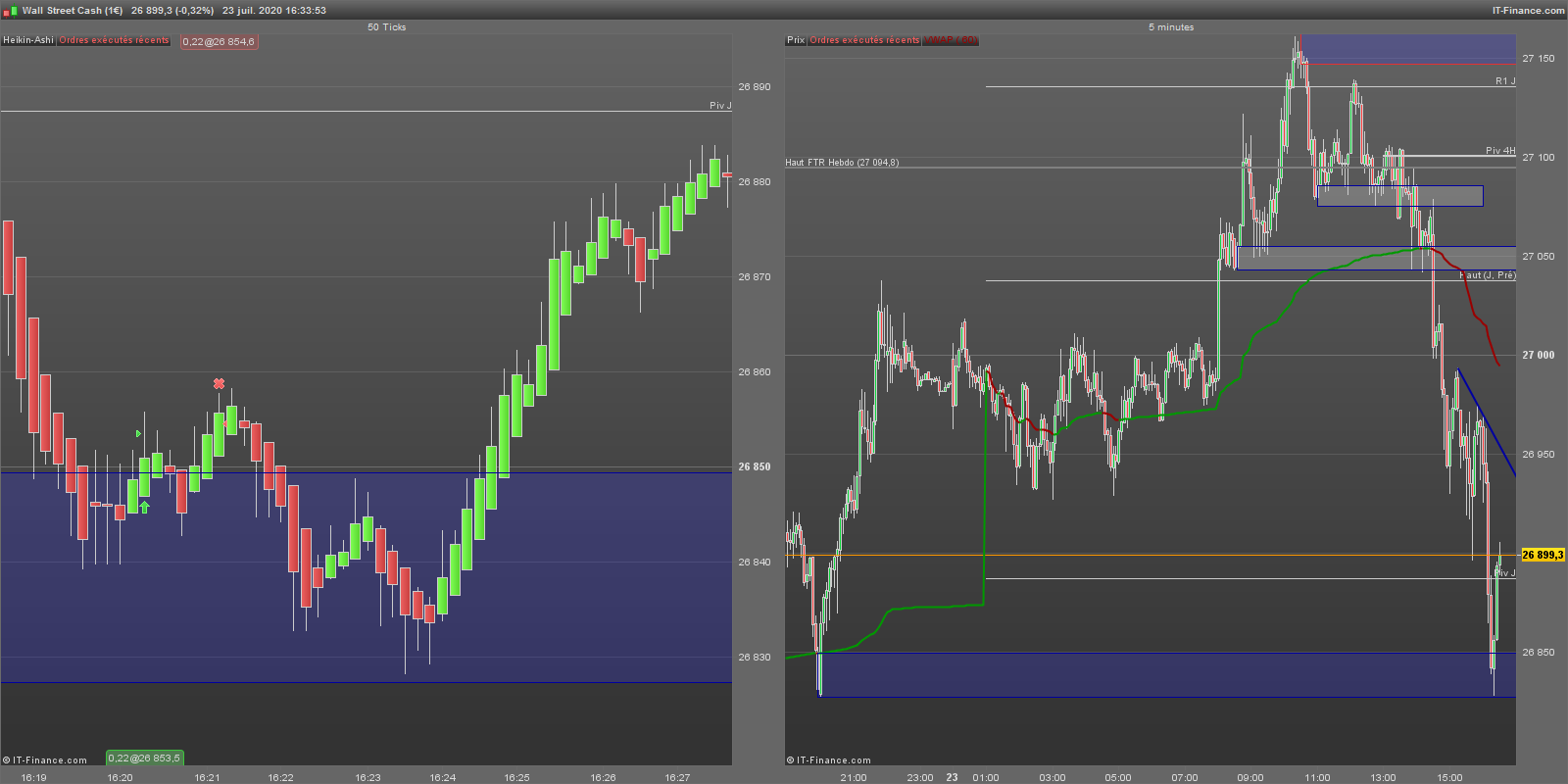
Task: Click the 16:24 label on the time axis
Action: click(x=443, y=778)
